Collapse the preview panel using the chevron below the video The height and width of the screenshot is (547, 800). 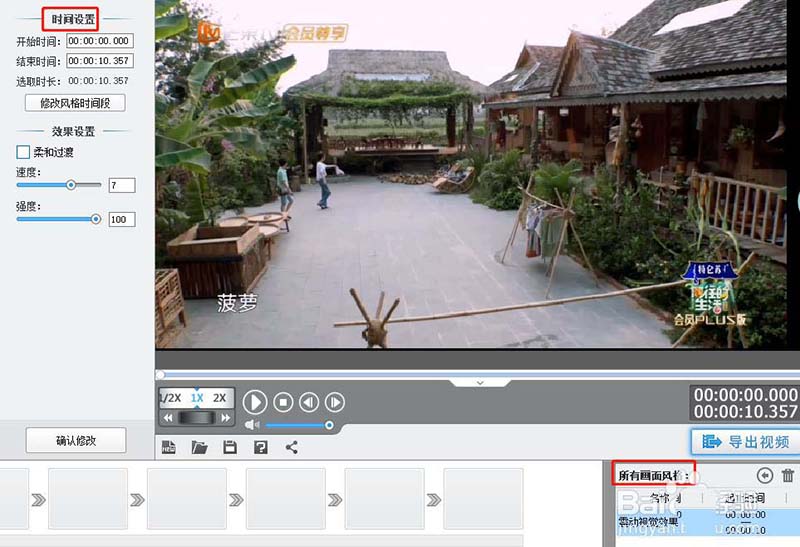(479, 382)
